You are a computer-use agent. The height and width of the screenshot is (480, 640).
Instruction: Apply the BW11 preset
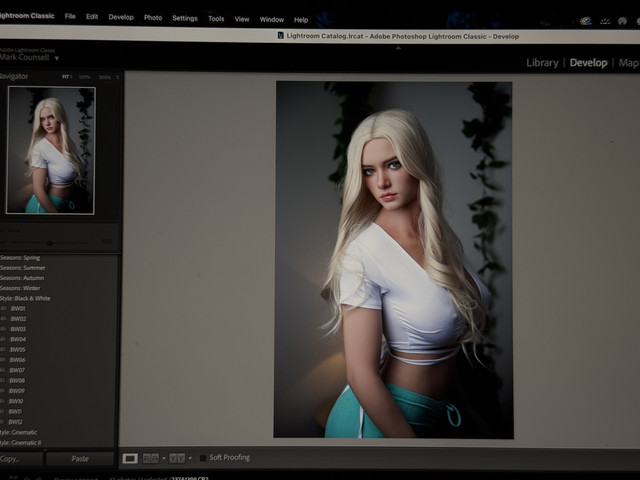tap(15, 411)
